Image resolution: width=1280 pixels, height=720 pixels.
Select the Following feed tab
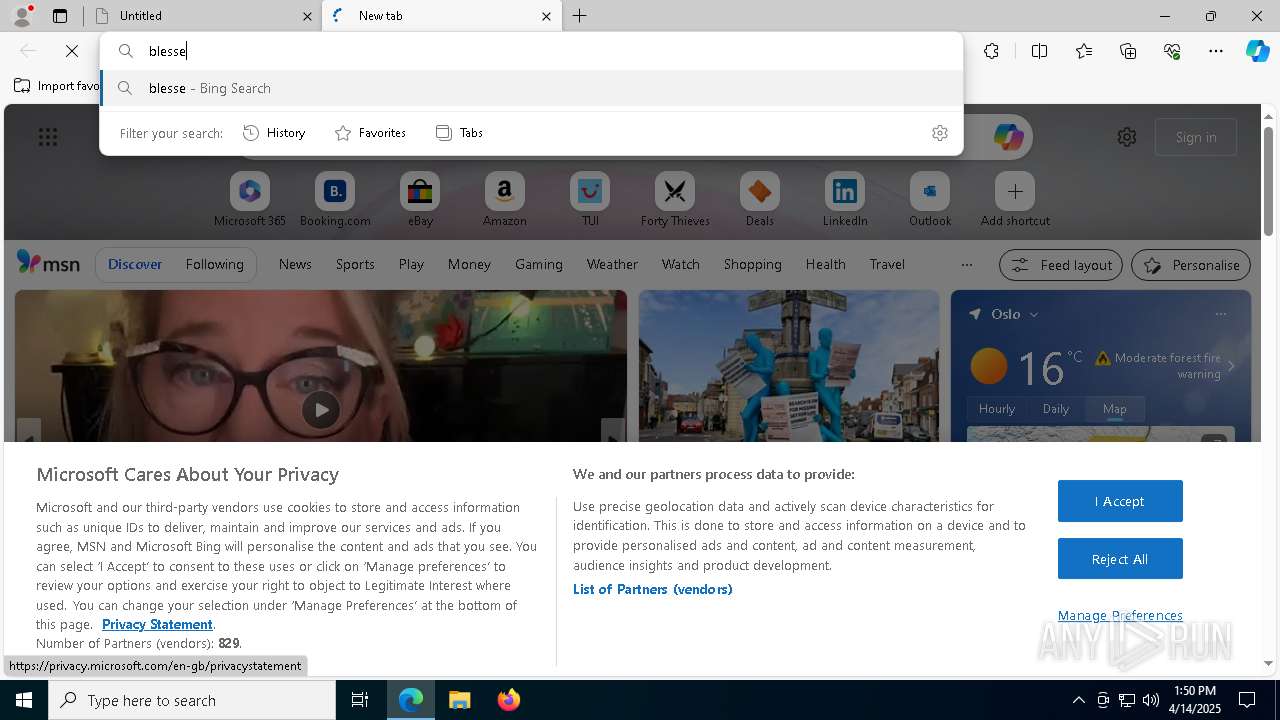click(x=214, y=264)
